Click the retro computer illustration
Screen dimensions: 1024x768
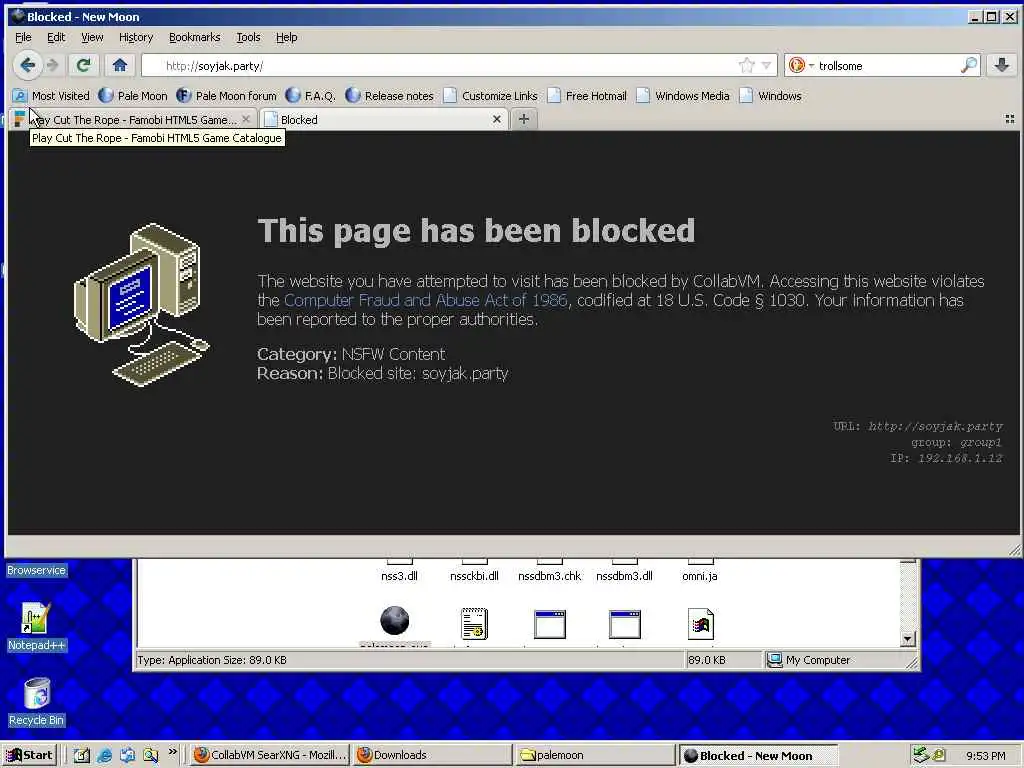tap(141, 304)
